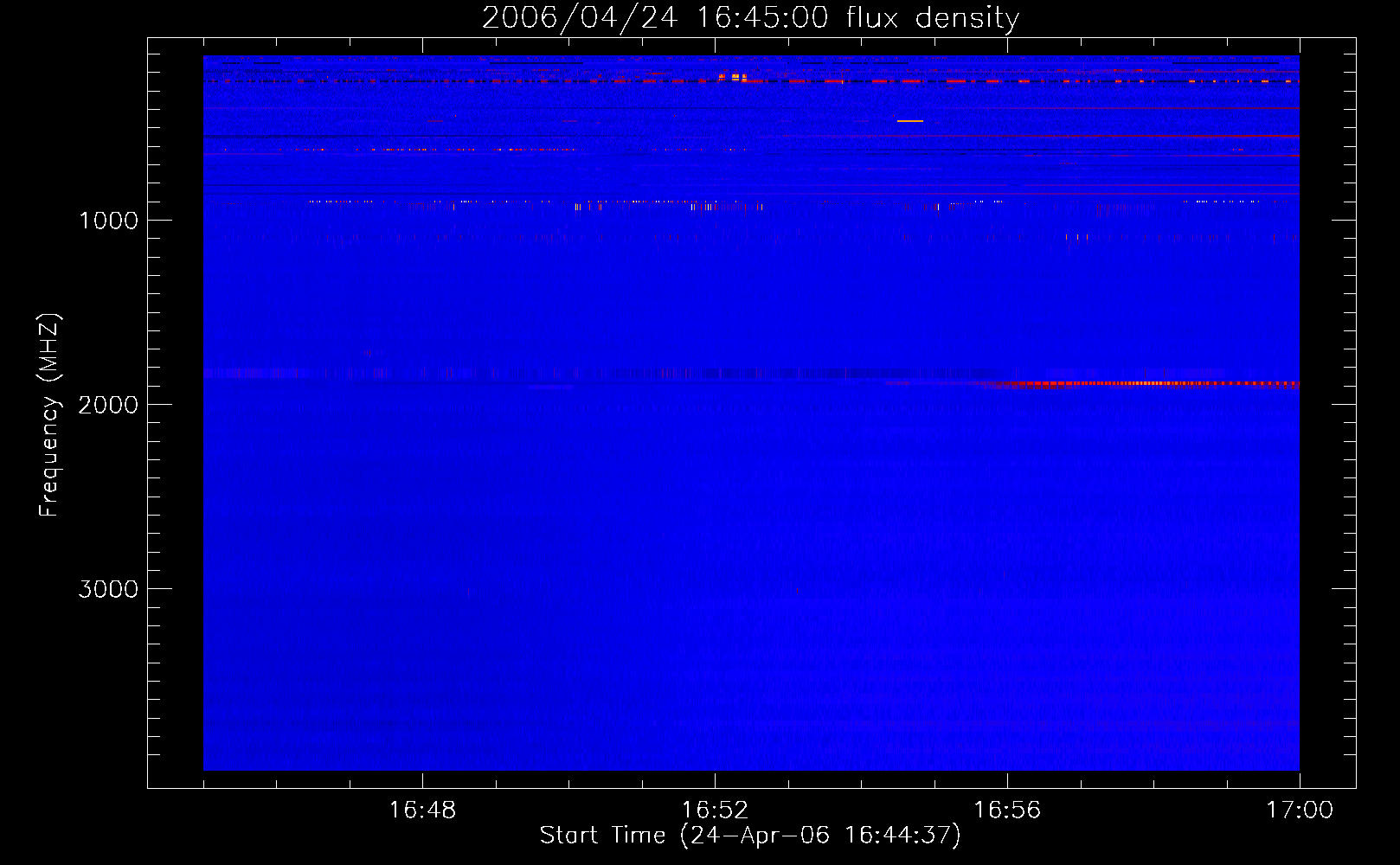1400x865 pixels.
Task: Select the 16:56 time tick label
Action: point(1007,811)
